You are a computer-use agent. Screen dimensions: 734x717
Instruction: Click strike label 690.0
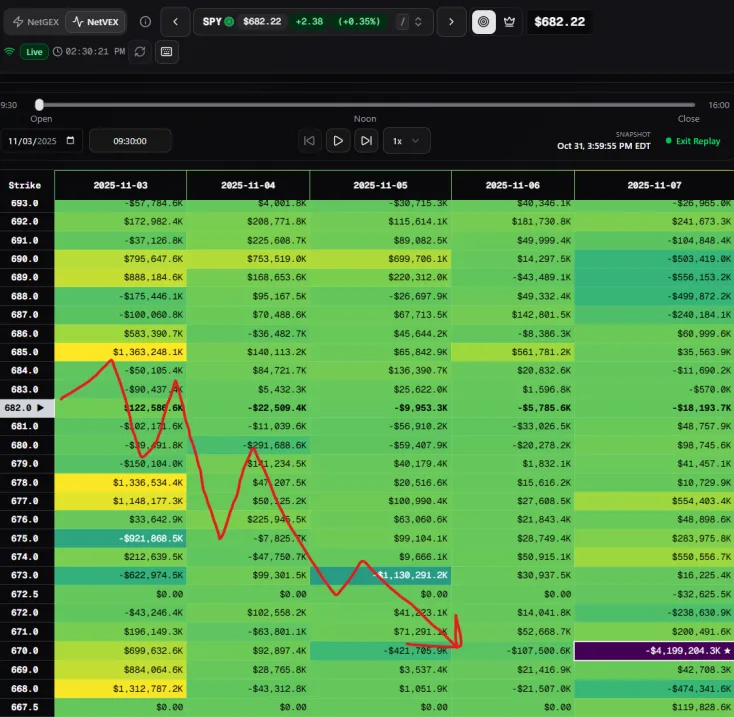tap(24, 259)
